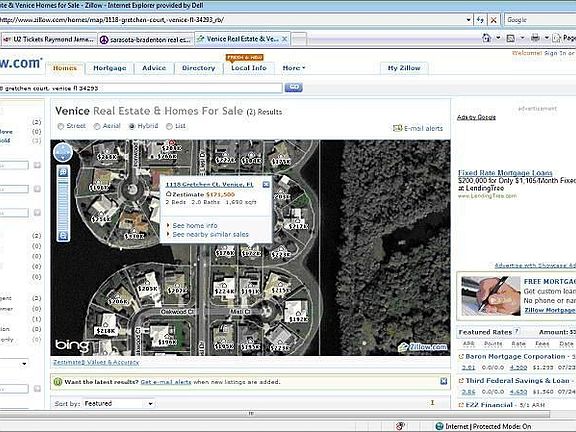
Task: Click the browser Refresh button
Action: [x=480, y=20]
